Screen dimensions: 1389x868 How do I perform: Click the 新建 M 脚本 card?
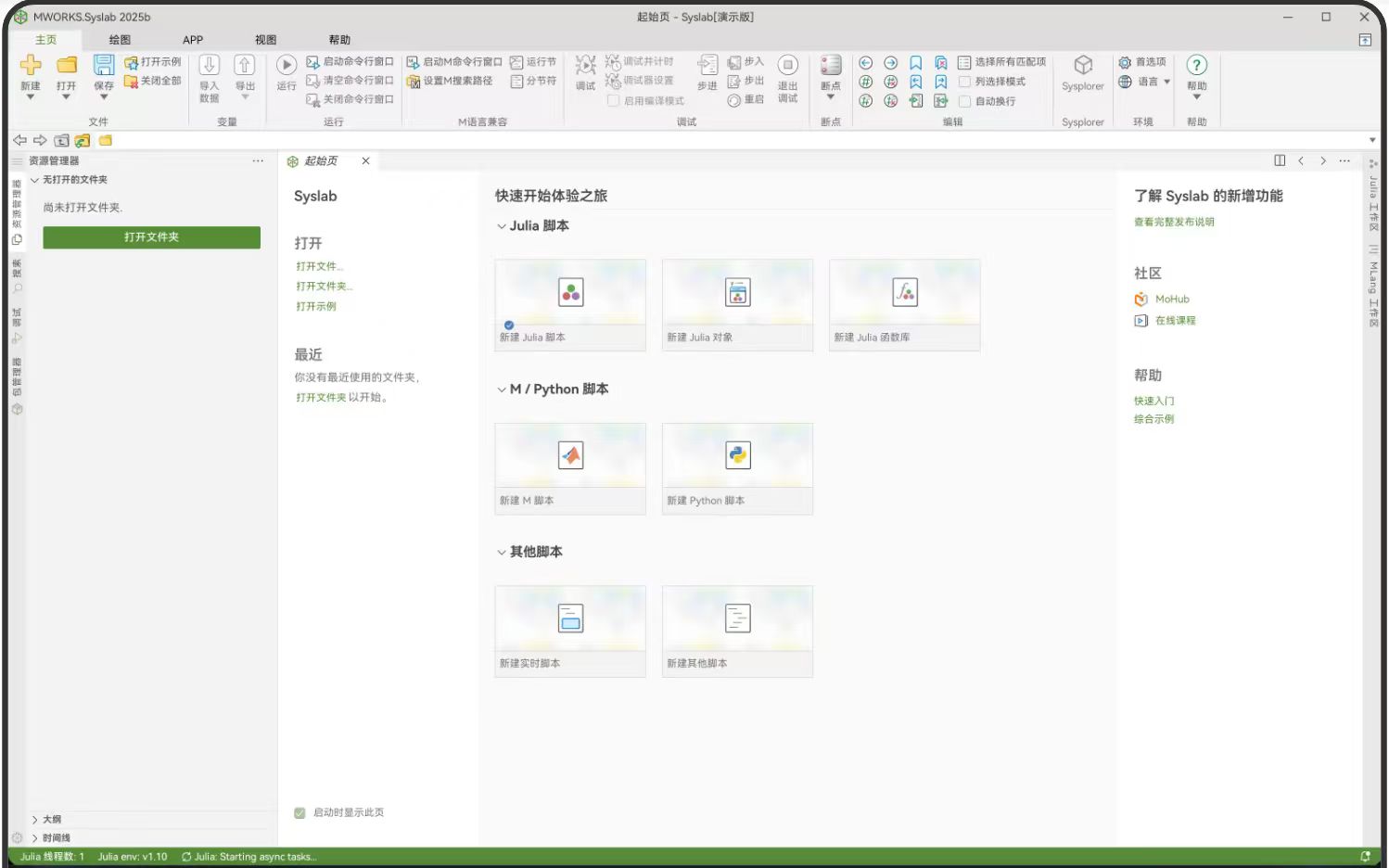click(x=570, y=468)
